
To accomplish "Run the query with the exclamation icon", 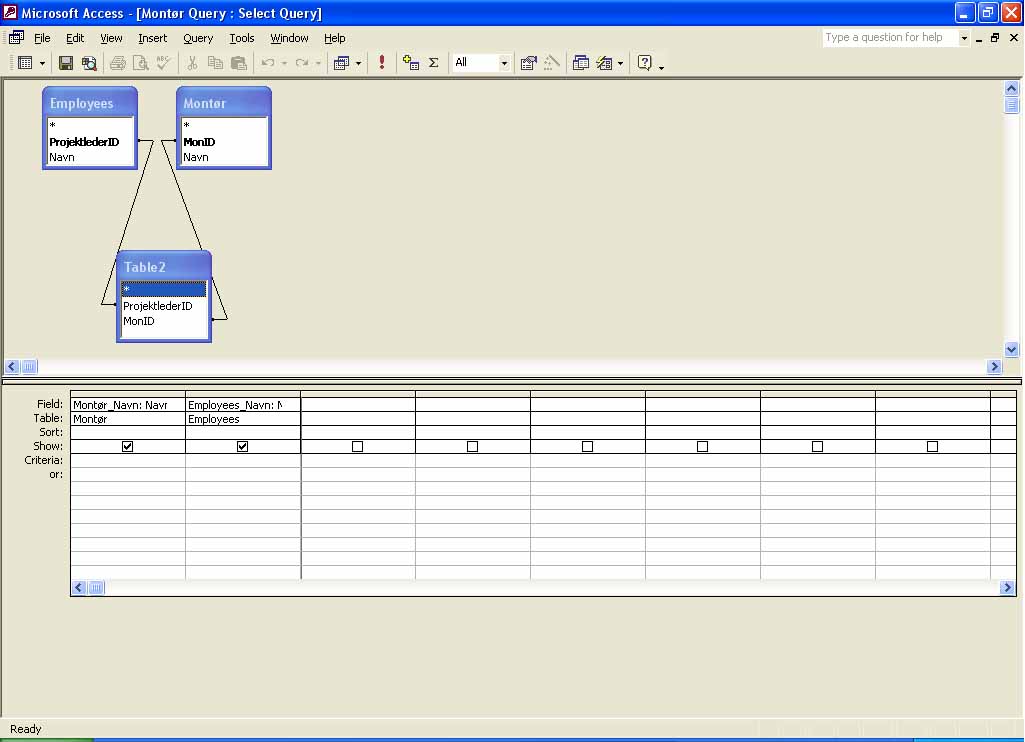I will [381, 63].
